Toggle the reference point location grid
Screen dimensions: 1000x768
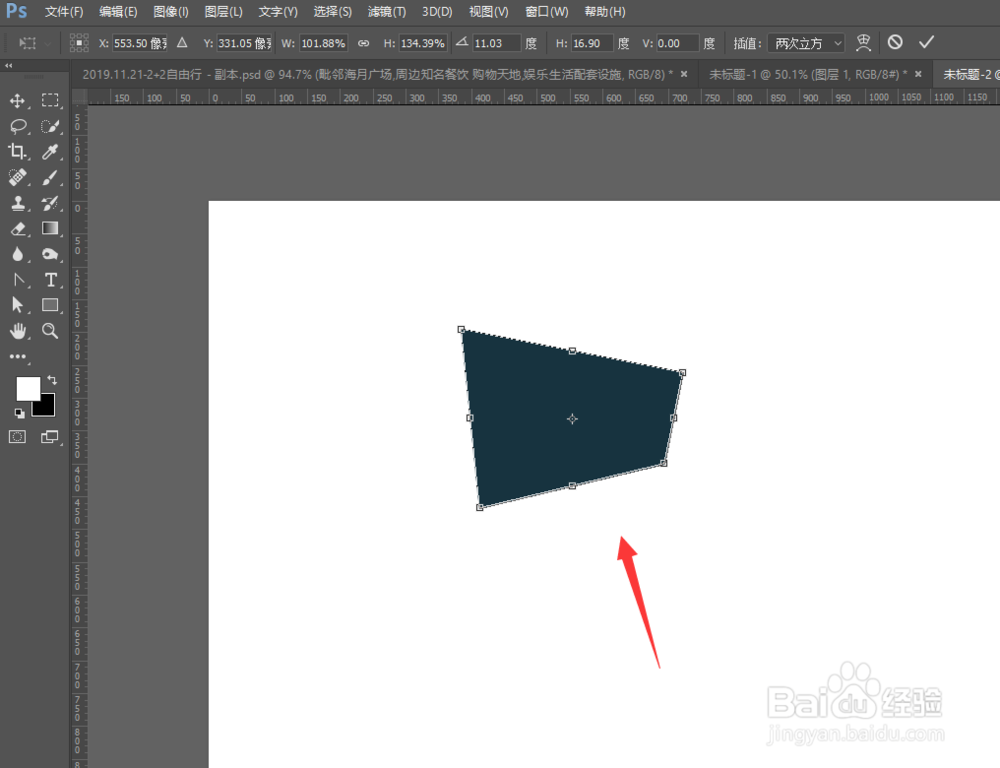pos(79,43)
